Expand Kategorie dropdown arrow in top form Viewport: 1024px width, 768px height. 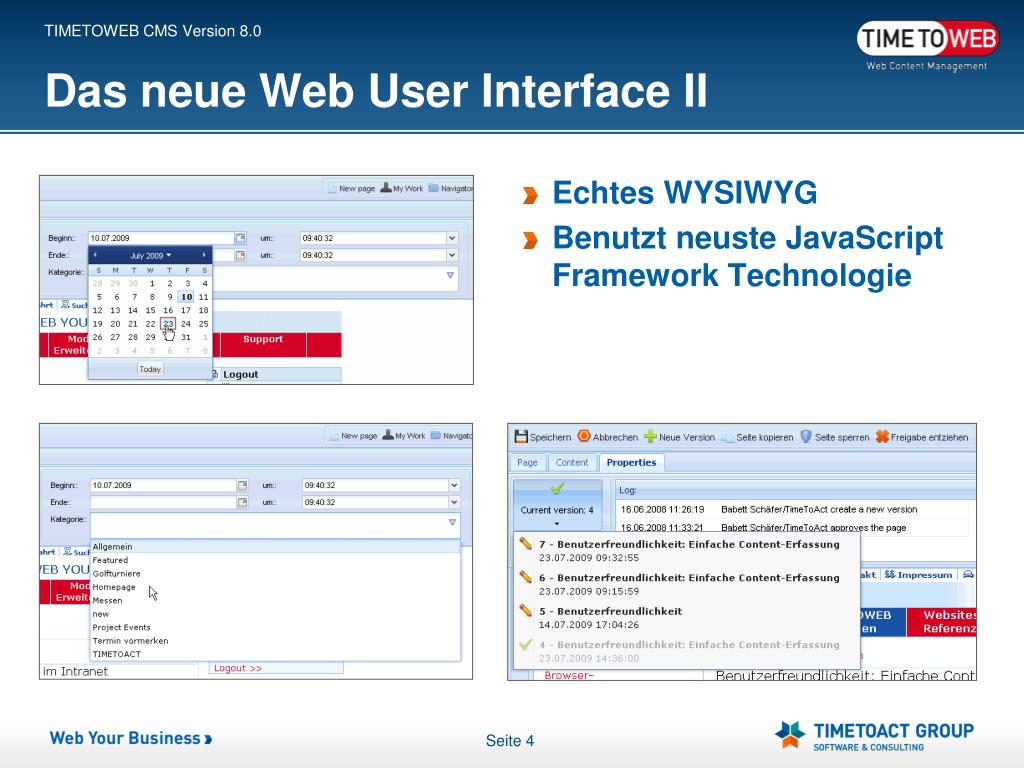coord(450,276)
